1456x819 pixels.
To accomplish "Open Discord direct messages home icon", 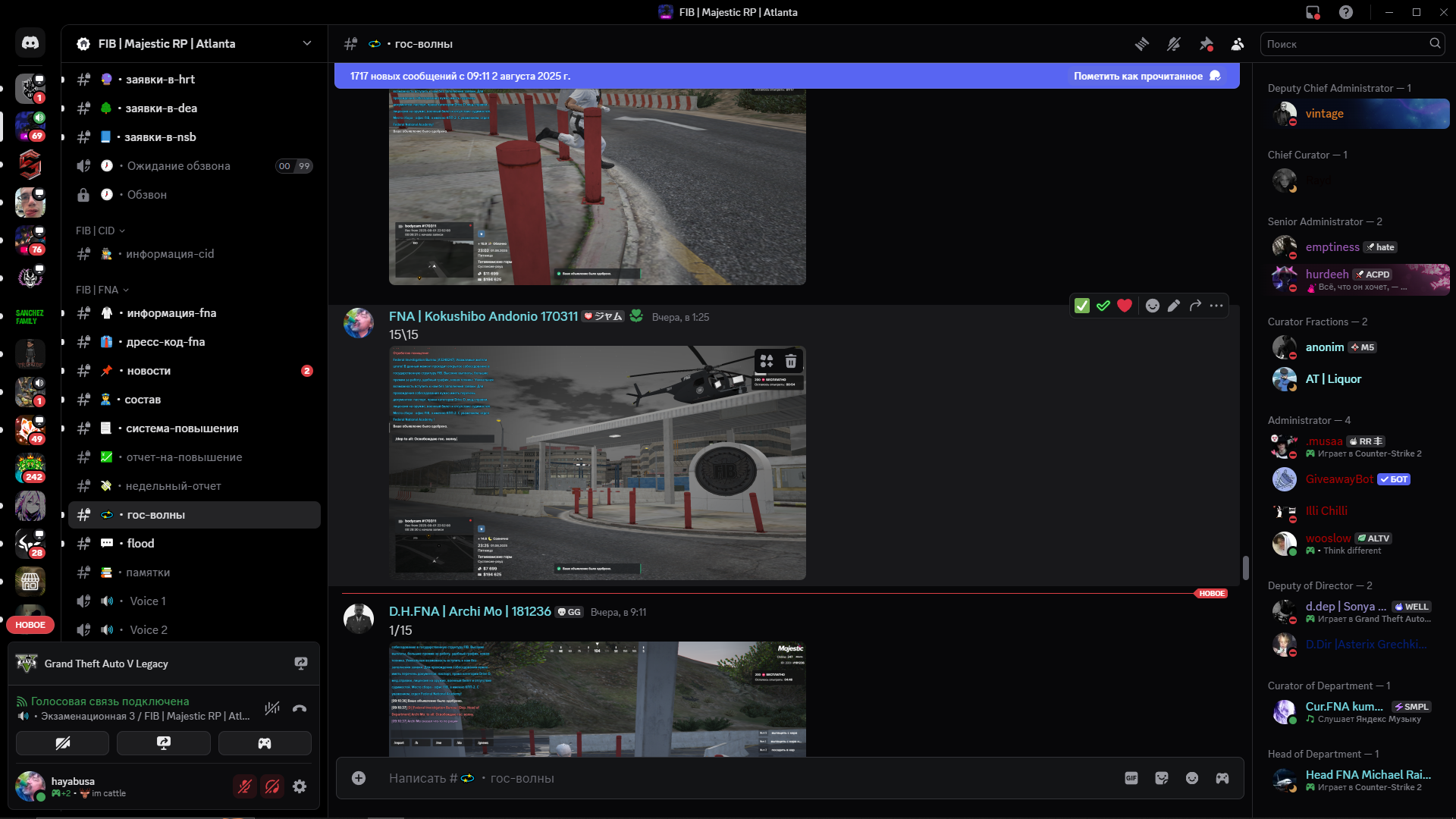I will pyautogui.click(x=30, y=43).
